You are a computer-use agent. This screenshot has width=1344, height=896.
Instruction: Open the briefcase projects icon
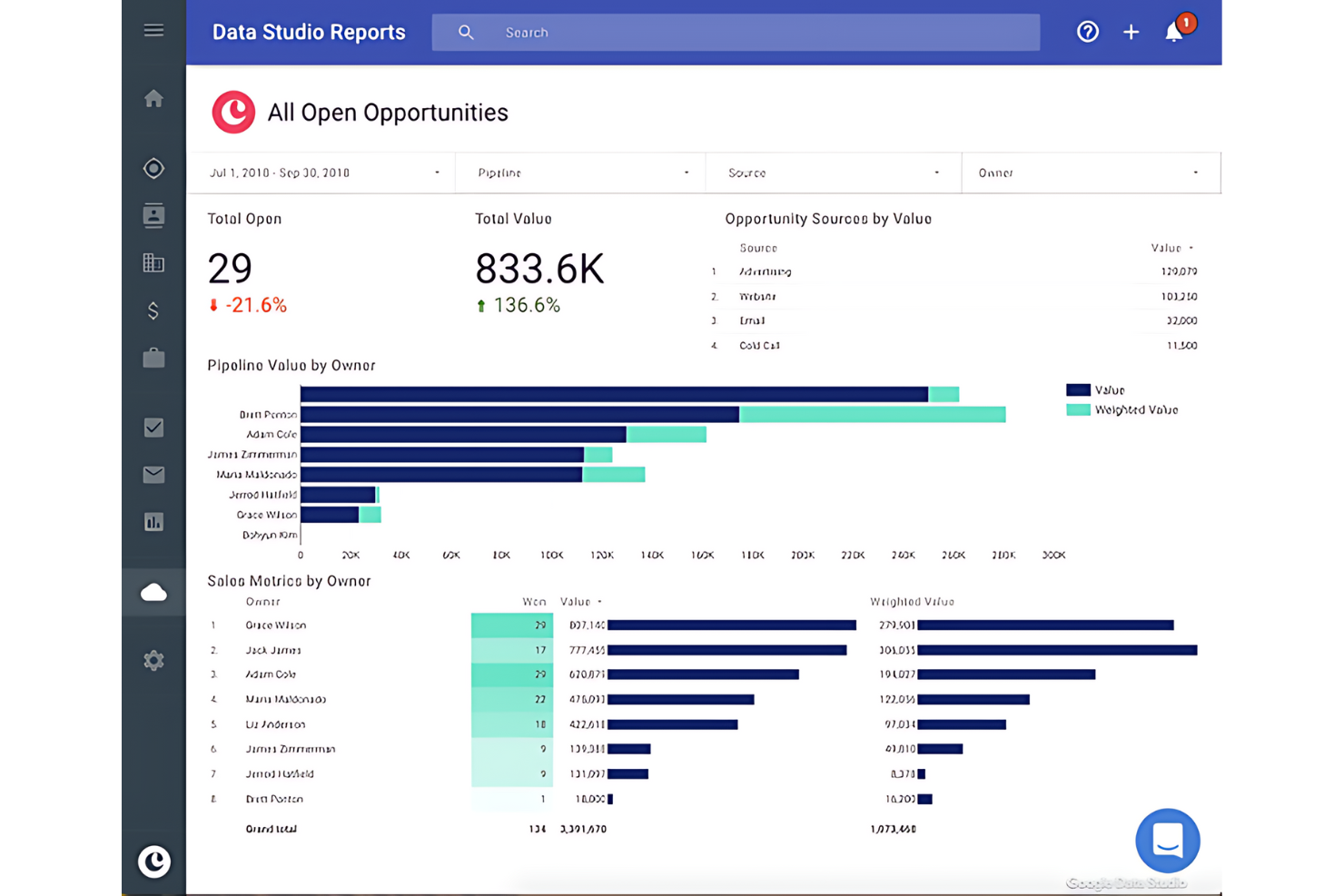(x=153, y=358)
